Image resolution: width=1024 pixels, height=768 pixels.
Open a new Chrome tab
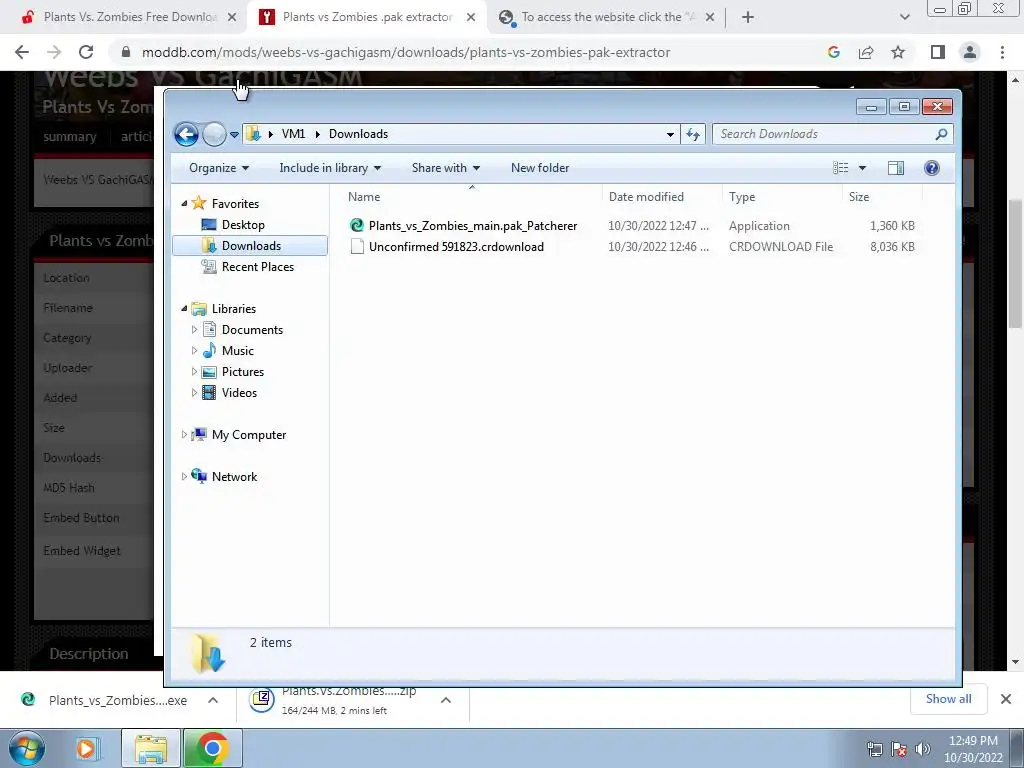[748, 17]
